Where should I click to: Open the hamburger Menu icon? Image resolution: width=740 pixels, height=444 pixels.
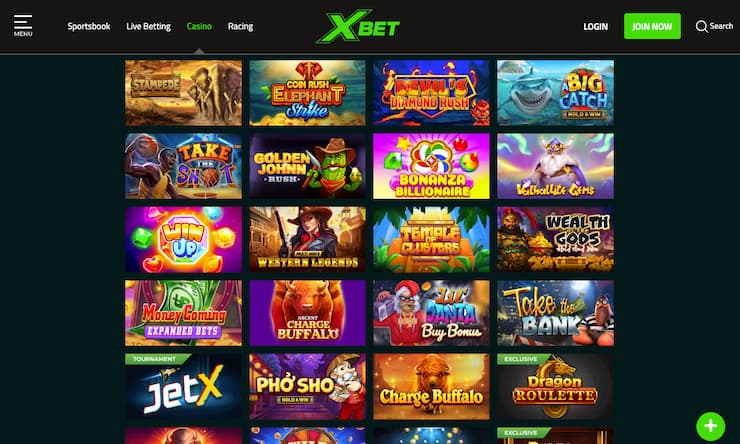click(23, 25)
